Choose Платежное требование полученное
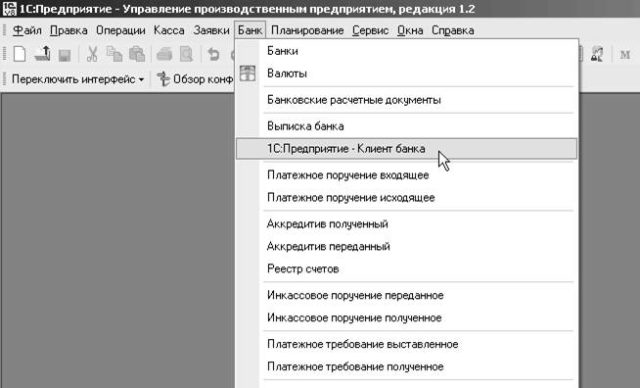The width and height of the screenshot is (640, 388). point(407,367)
